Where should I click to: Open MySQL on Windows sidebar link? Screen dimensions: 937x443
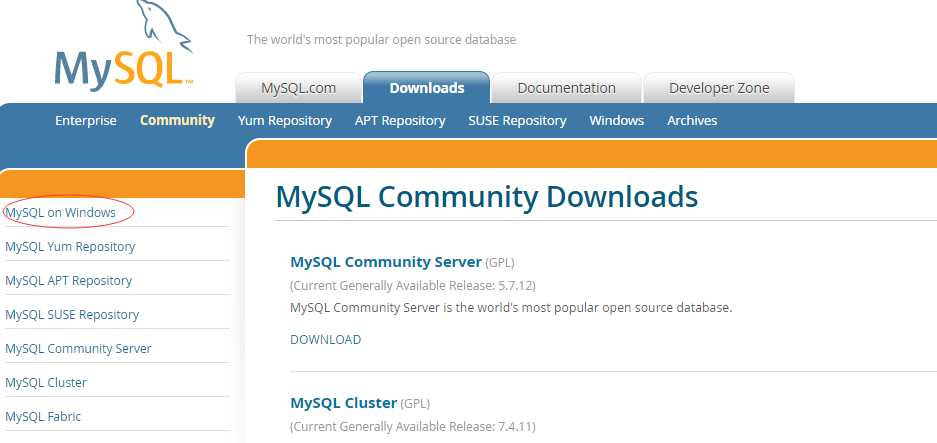pyautogui.click(x=60, y=212)
